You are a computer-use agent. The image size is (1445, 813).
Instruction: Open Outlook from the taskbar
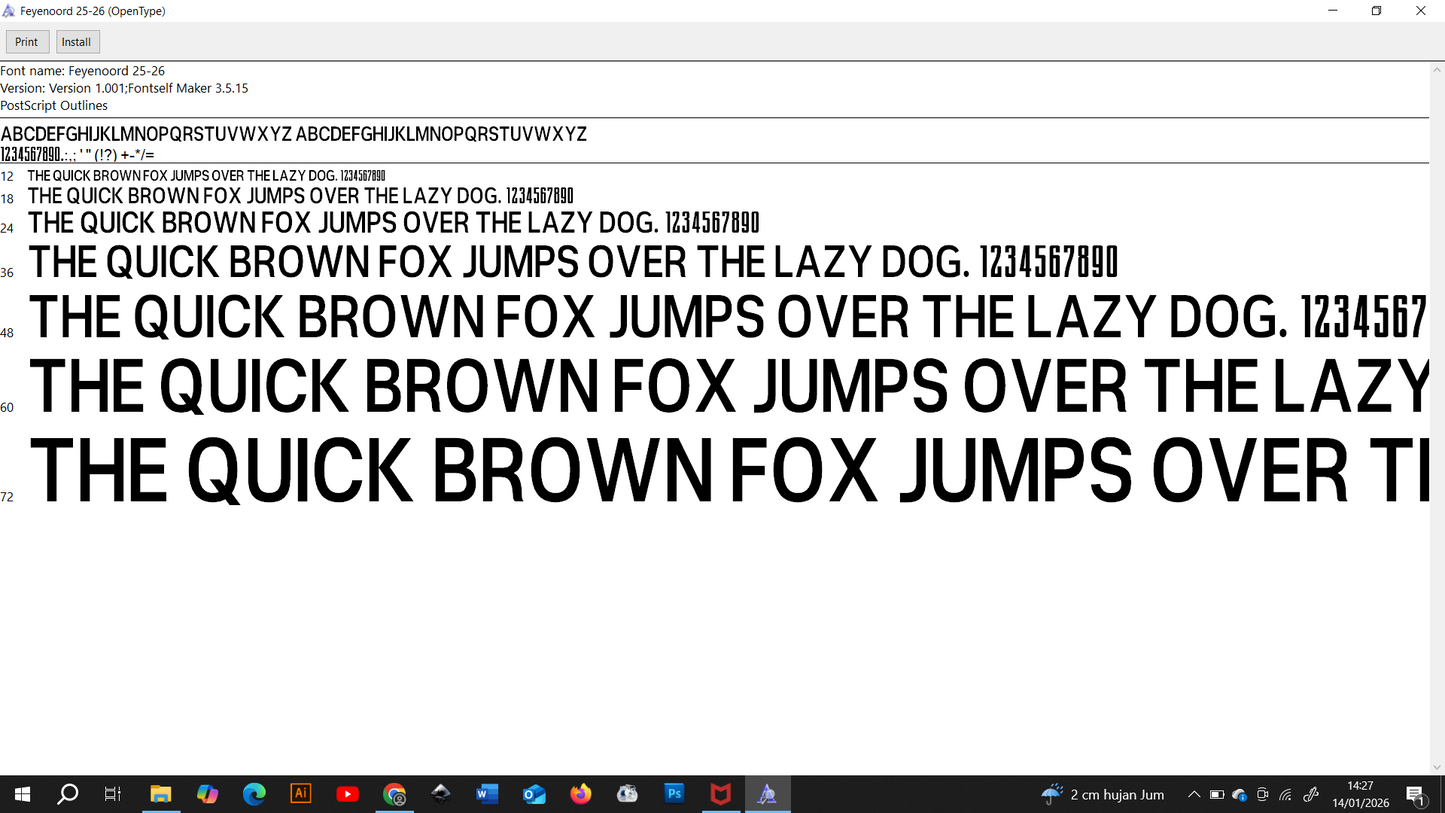[534, 794]
